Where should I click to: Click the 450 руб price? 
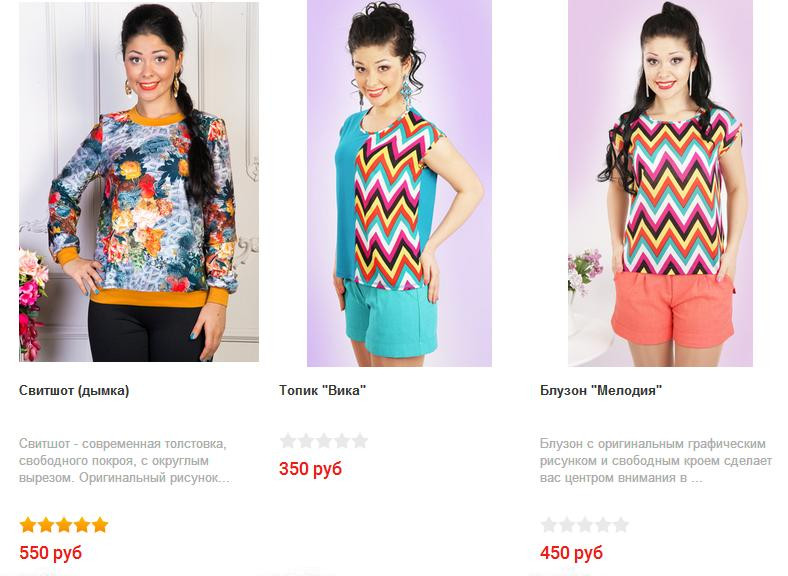click(x=571, y=553)
